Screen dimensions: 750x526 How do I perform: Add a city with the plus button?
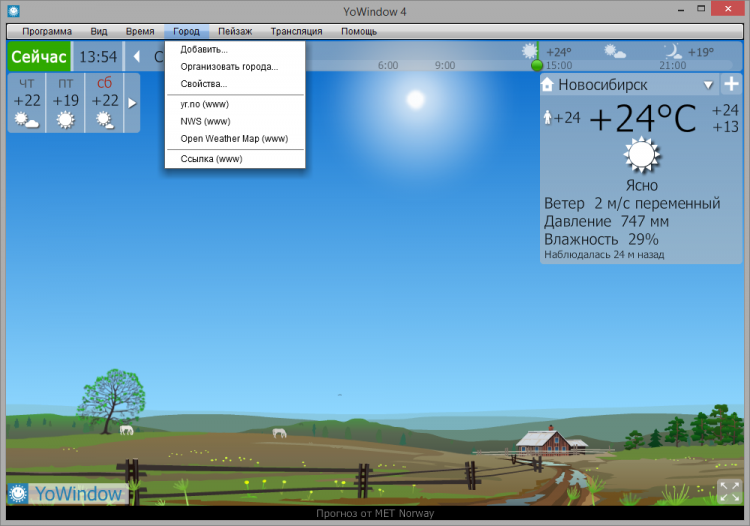pos(731,84)
